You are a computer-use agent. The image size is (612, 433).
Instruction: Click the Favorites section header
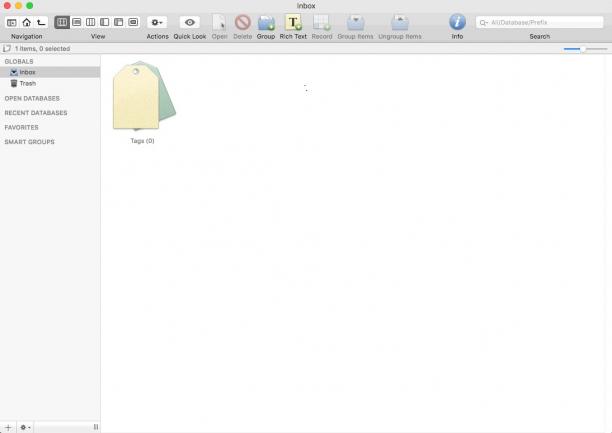[x=21, y=128]
